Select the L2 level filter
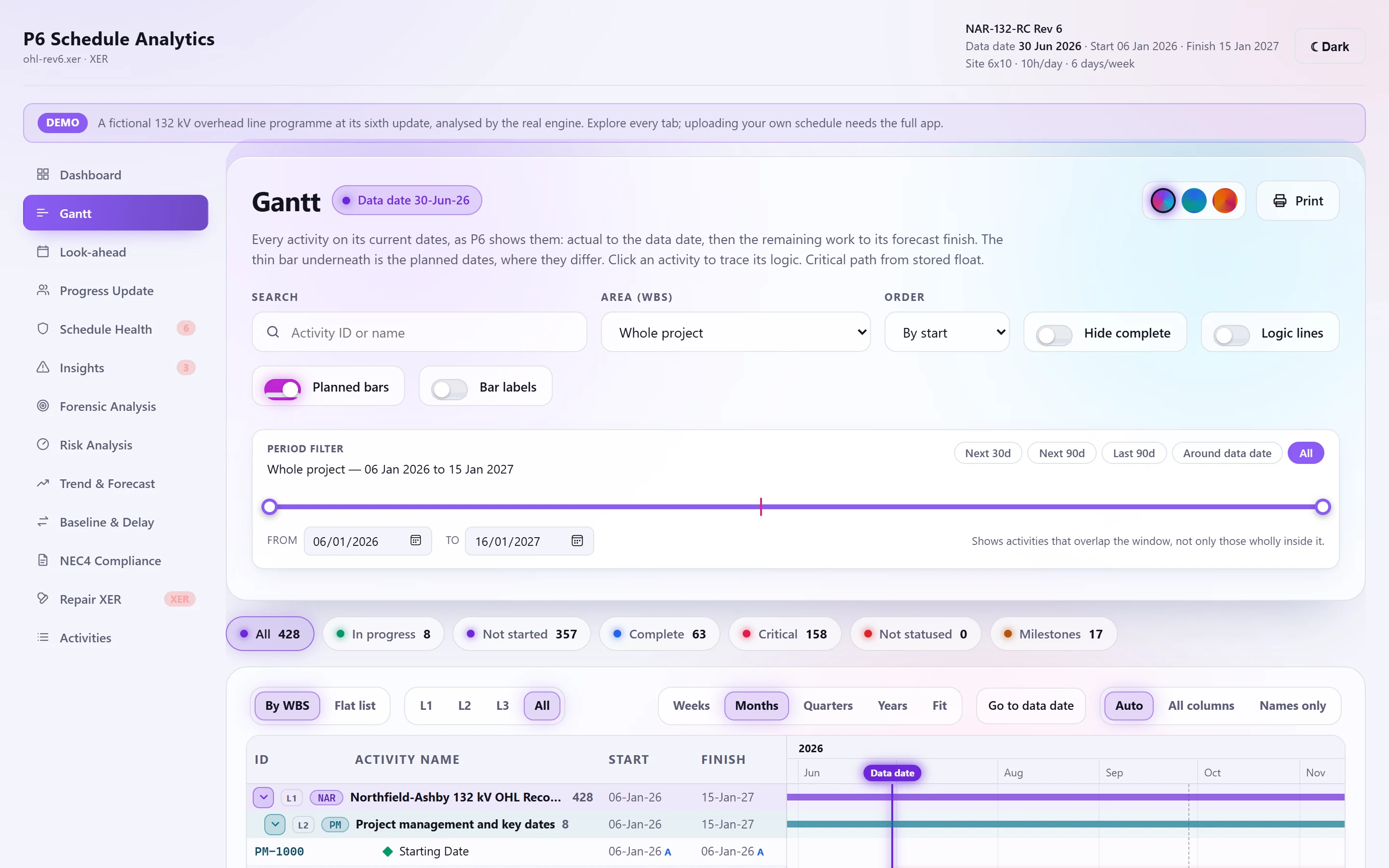This screenshot has height=868, width=1389. click(464, 705)
